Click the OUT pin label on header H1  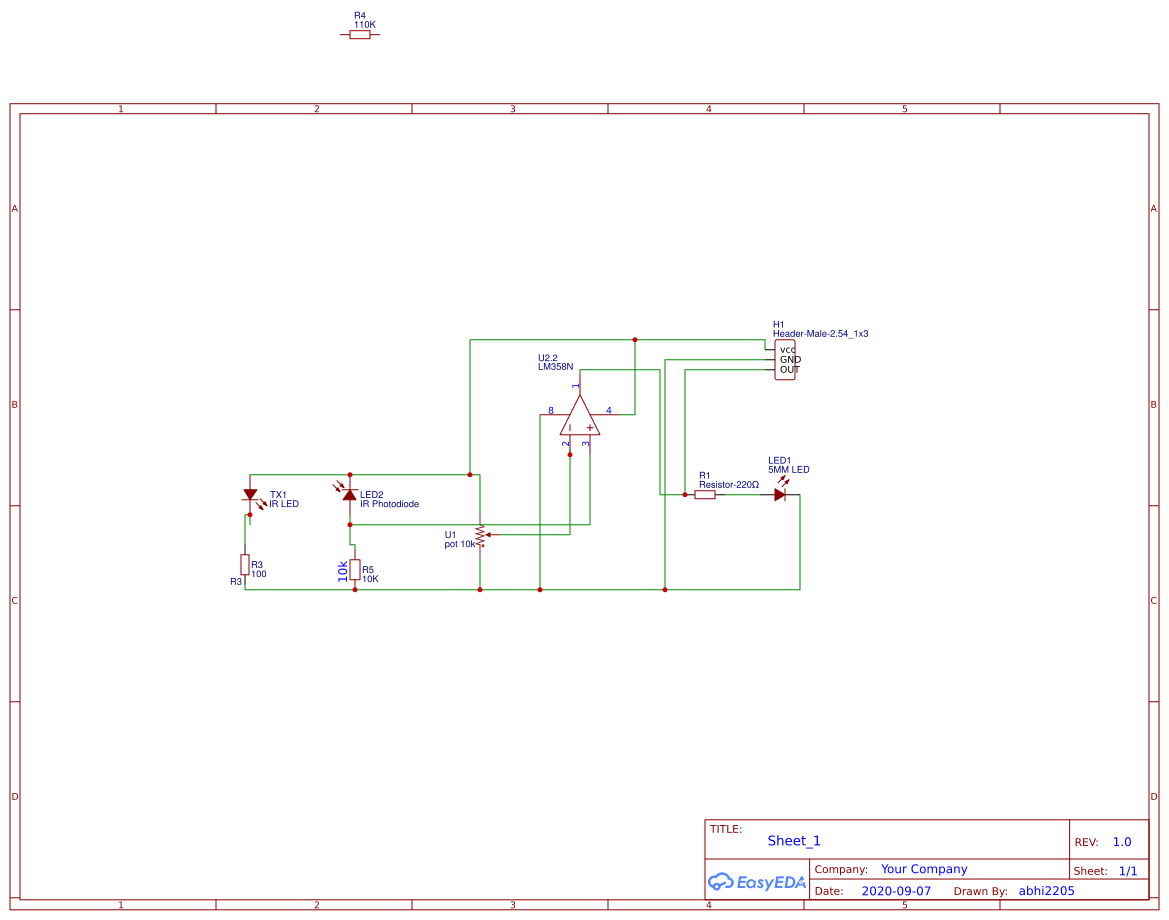(x=791, y=368)
